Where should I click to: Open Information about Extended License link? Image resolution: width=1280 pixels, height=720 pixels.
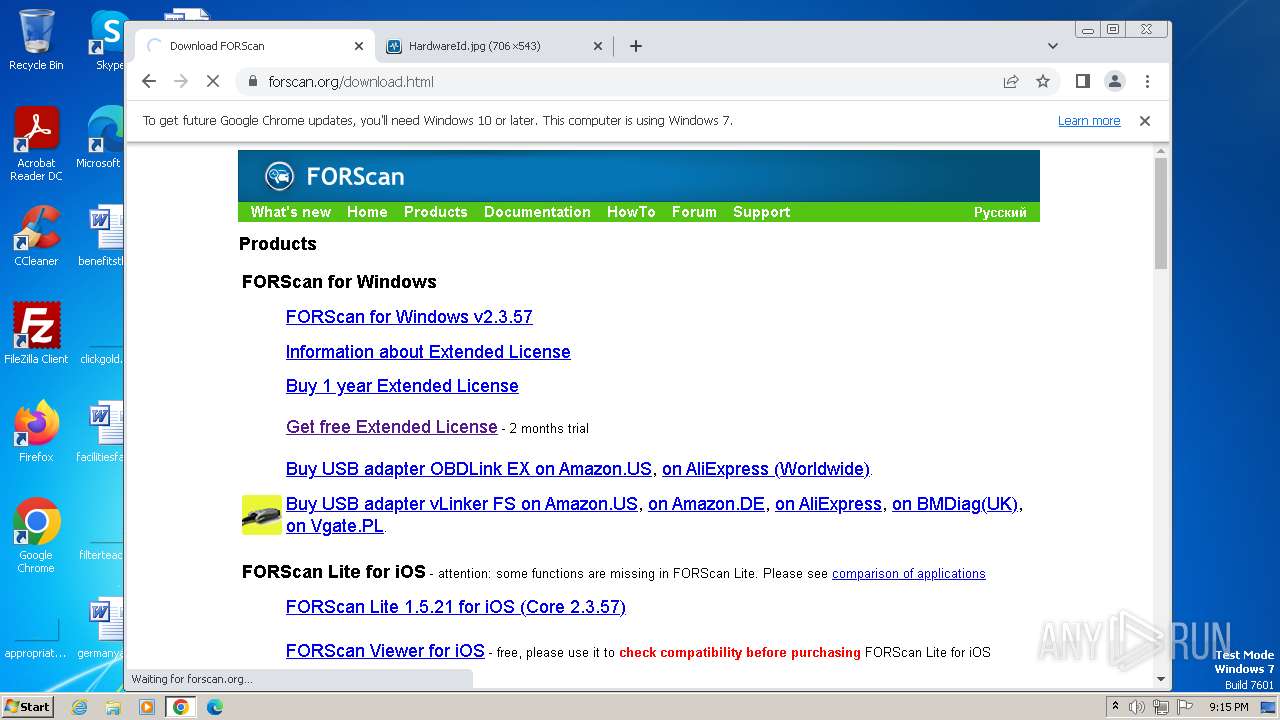(x=428, y=352)
